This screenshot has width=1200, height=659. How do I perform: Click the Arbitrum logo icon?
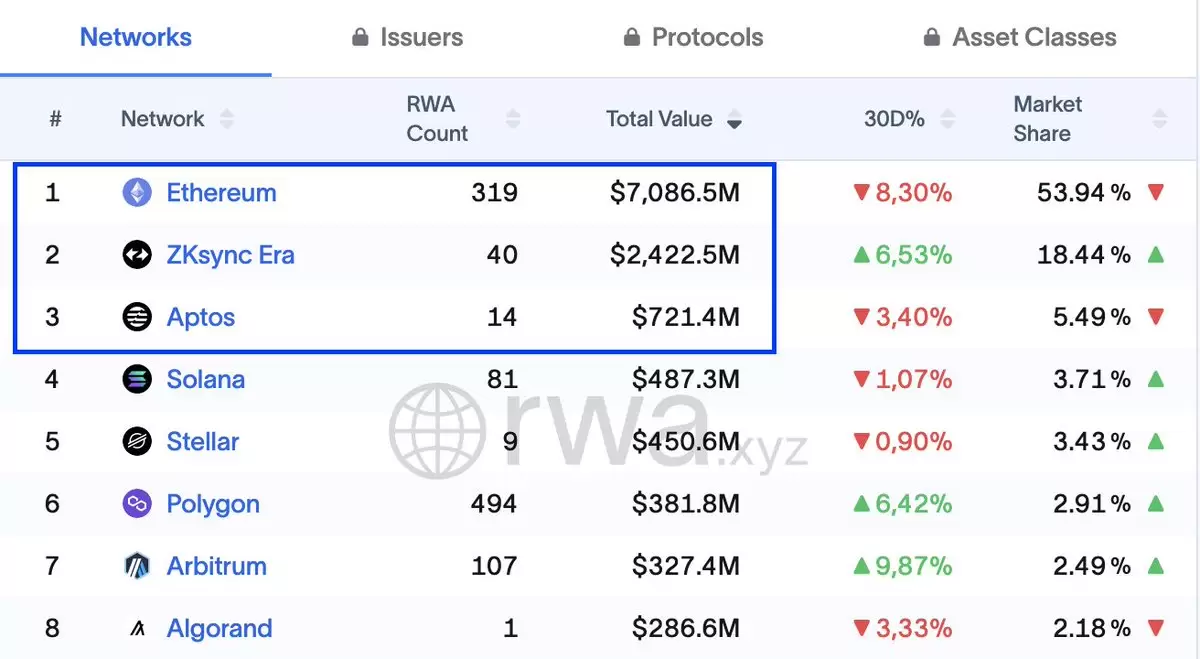pyautogui.click(x=137, y=566)
